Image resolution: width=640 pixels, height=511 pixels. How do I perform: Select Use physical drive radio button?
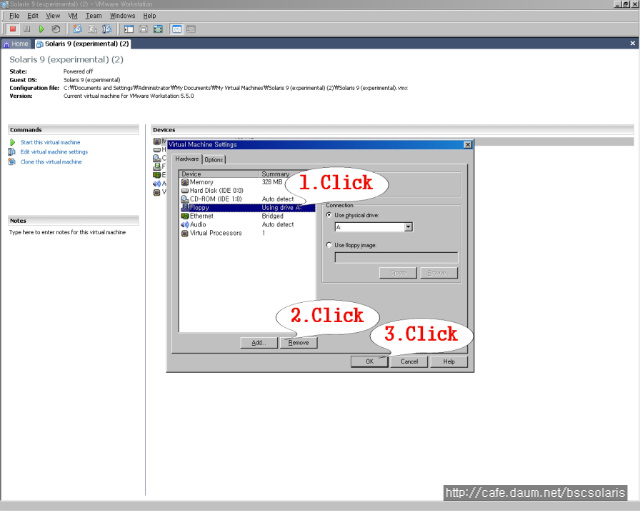pyautogui.click(x=329, y=215)
